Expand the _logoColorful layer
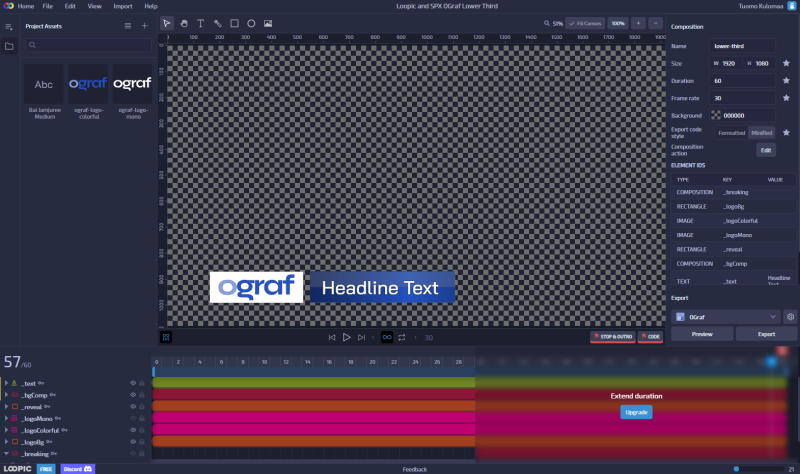 click(6, 430)
